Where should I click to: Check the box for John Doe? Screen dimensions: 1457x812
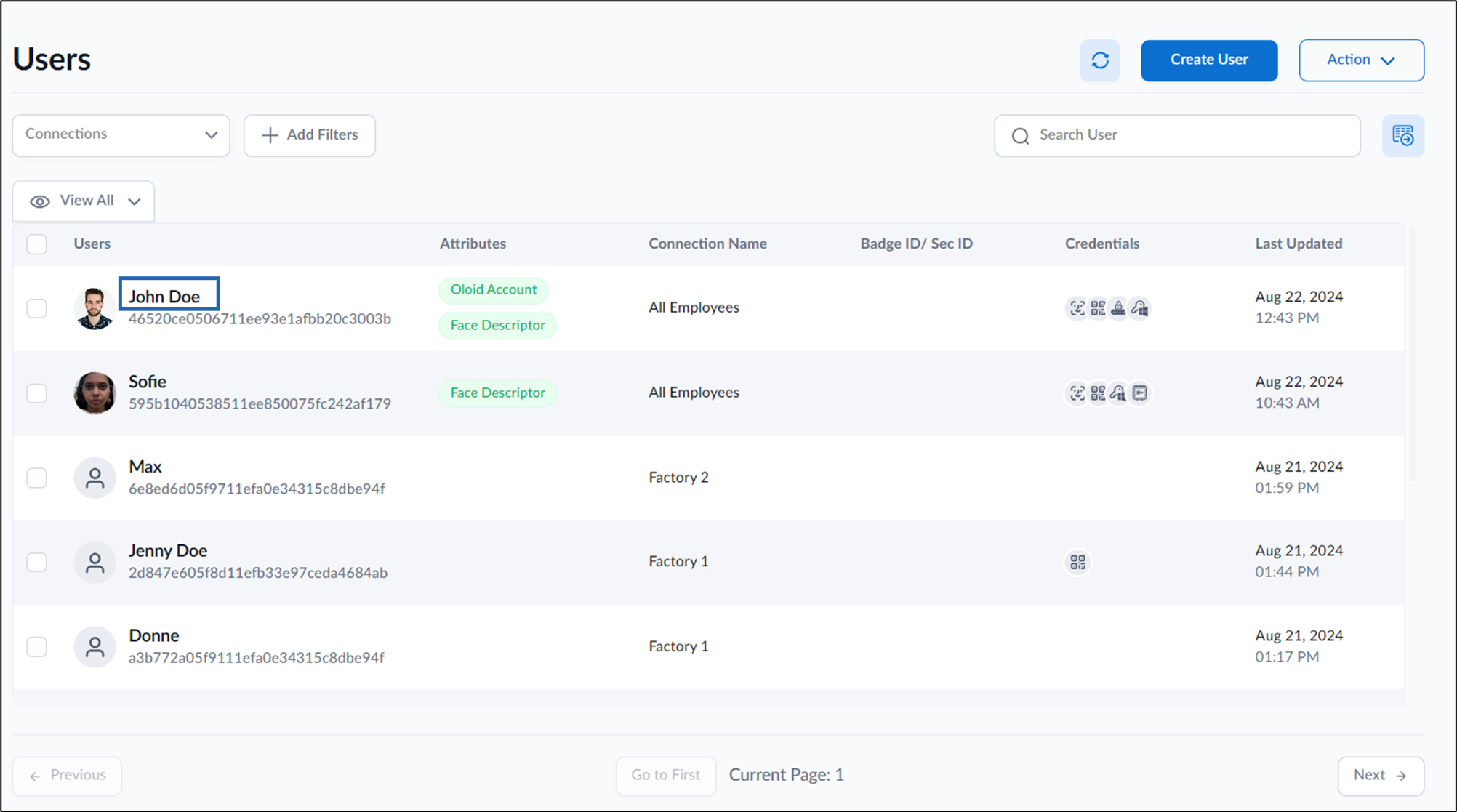36,308
